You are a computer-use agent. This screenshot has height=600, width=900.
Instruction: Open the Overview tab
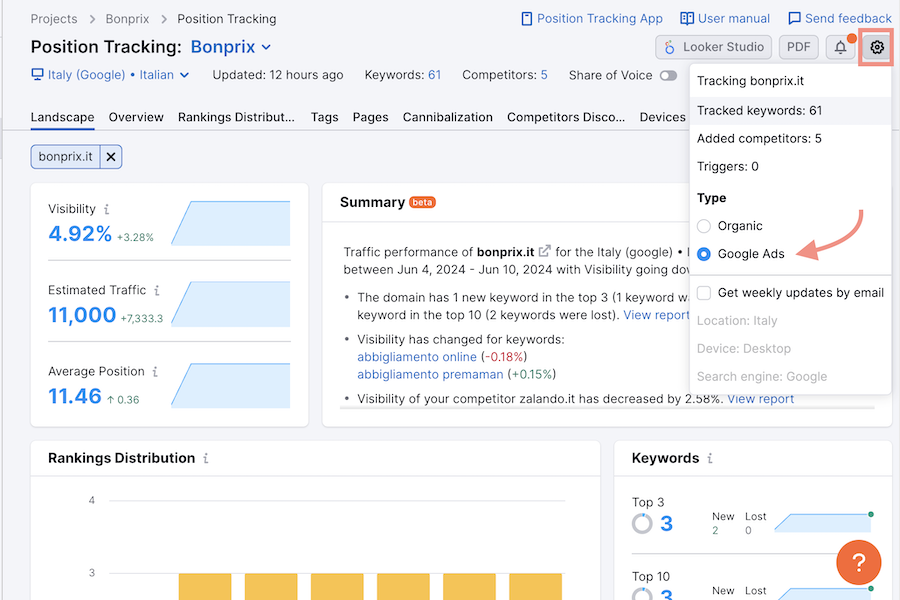[136, 117]
